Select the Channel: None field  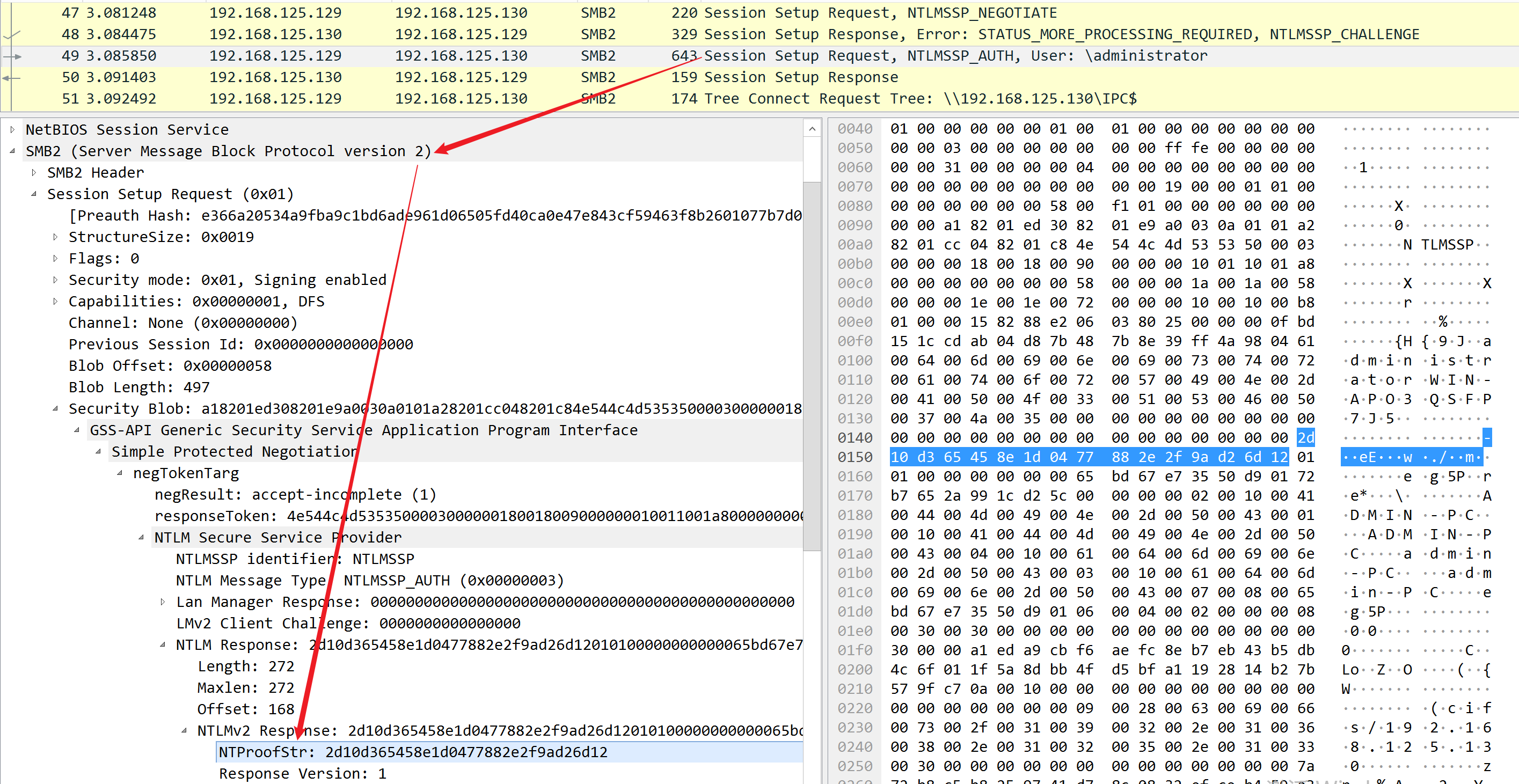pos(184,323)
